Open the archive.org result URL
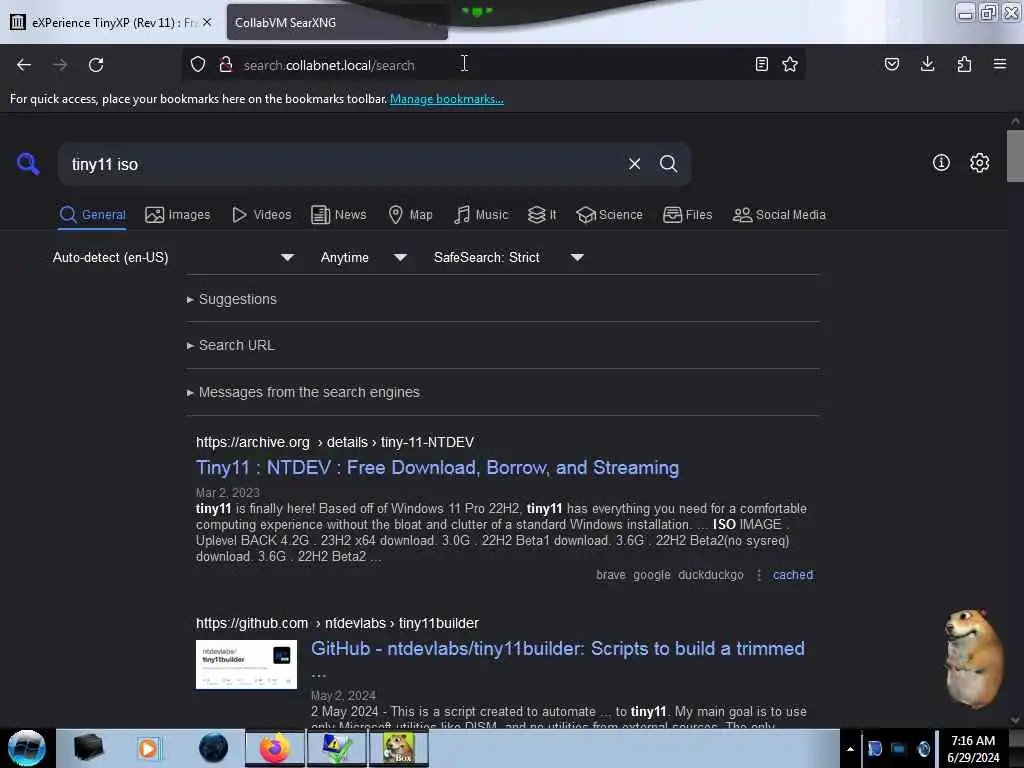Screen dimensions: 1024x768 point(335,442)
